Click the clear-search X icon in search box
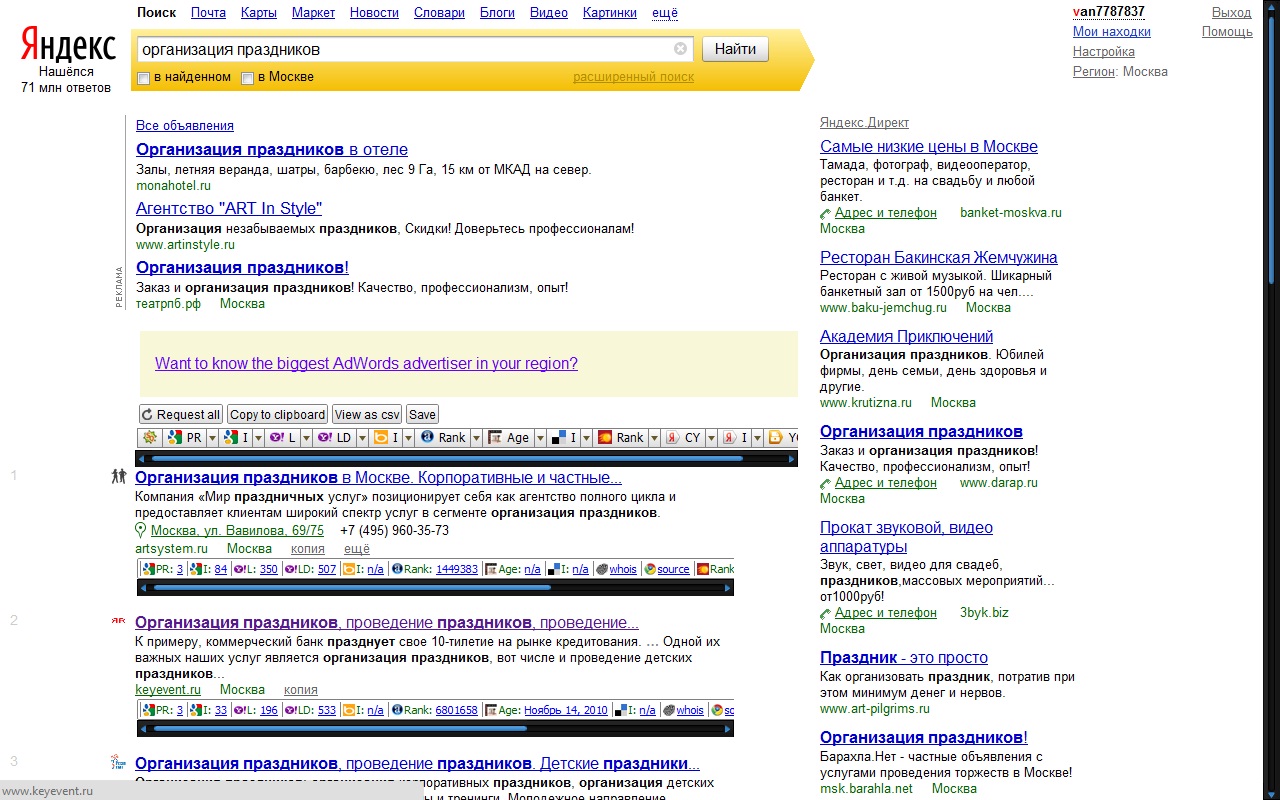Image resolution: width=1280 pixels, height=800 pixels. click(x=681, y=49)
